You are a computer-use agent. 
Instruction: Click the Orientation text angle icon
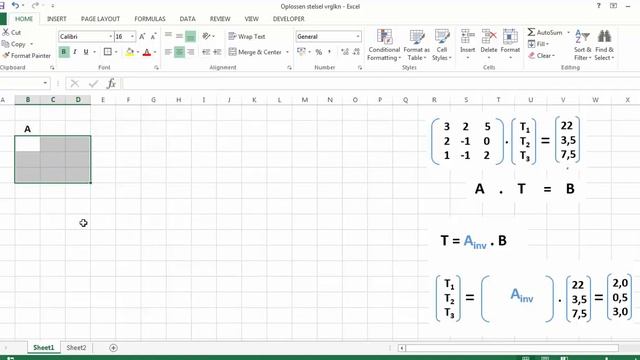tap(207, 36)
